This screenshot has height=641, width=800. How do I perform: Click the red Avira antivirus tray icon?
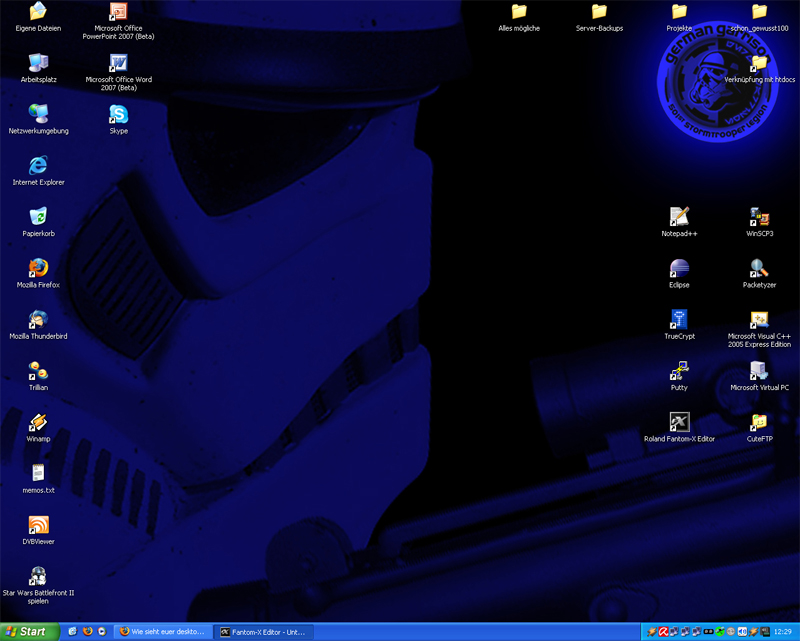pyautogui.click(x=664, y=632)
